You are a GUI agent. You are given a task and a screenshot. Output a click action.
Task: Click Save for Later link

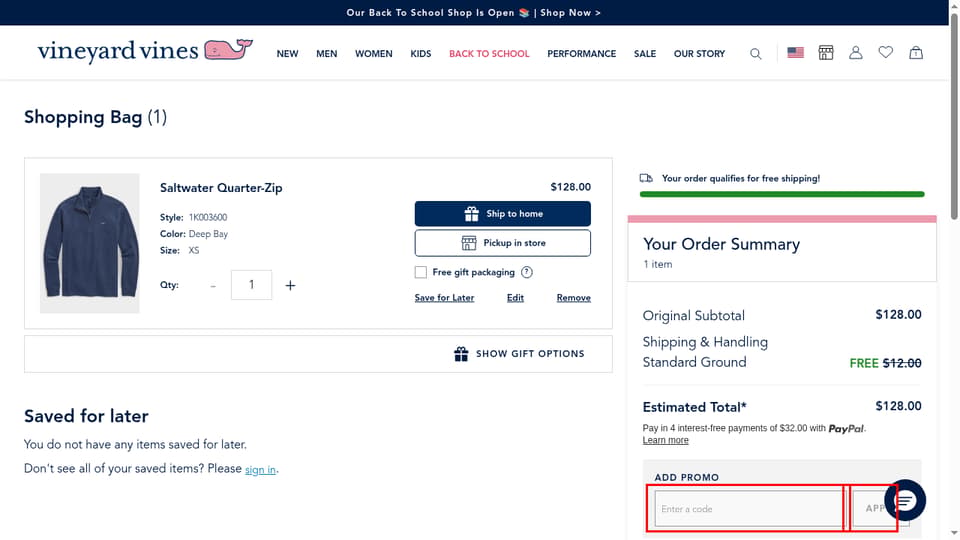coord(444,298)
